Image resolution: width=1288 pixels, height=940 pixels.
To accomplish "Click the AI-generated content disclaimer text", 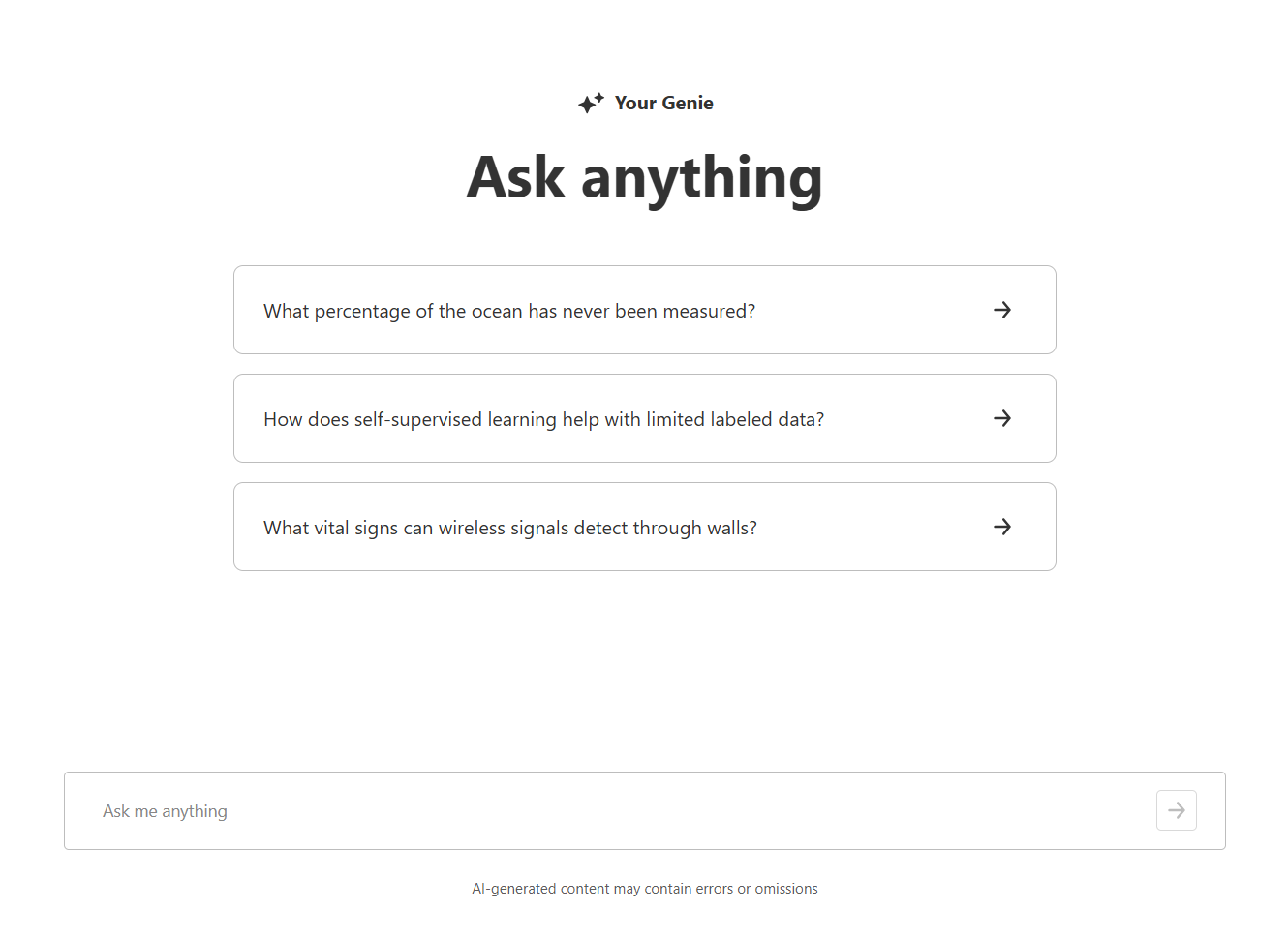I will point(644,889).
